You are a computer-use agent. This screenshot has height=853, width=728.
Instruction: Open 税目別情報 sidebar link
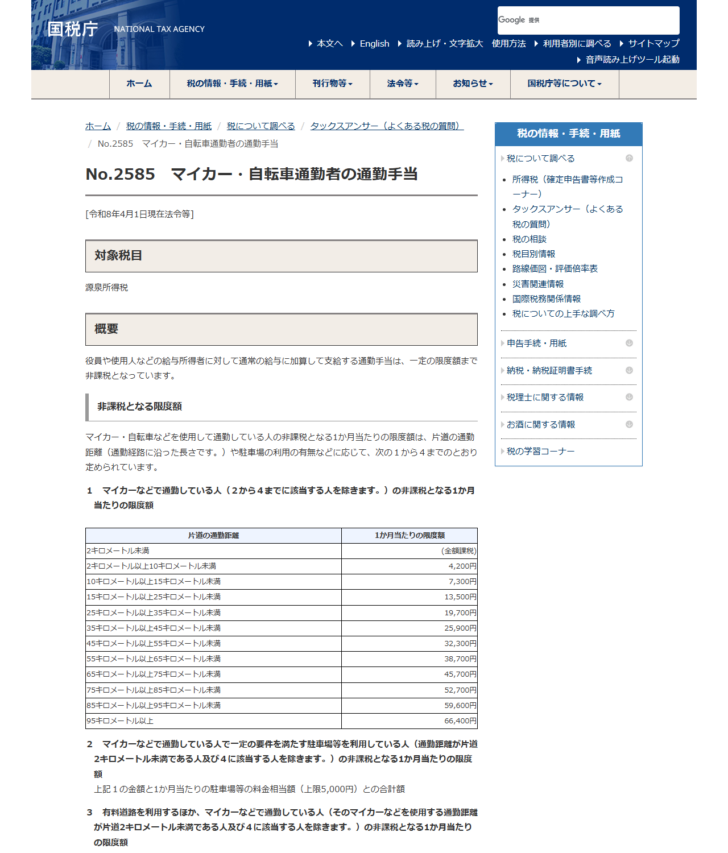(x=534, y=254)
